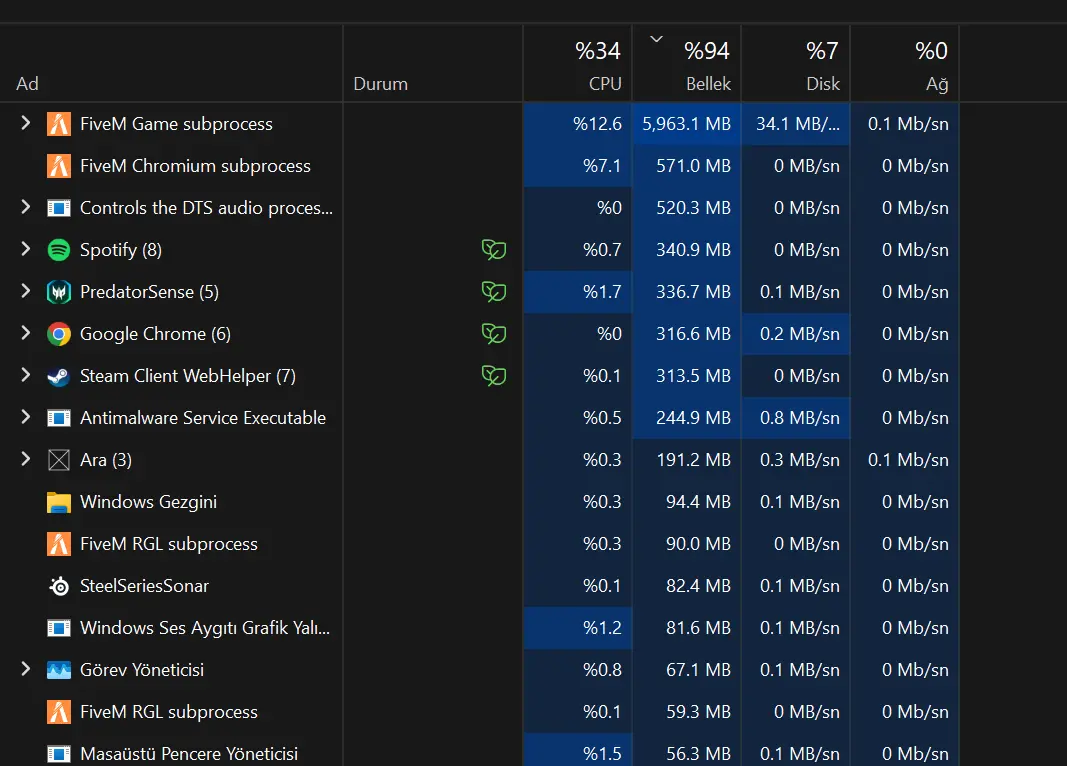The width and height of the screenshot is (1067, 766).
Task: Click the FiveM Chromium subprocess icon
Action: (59, 166)
